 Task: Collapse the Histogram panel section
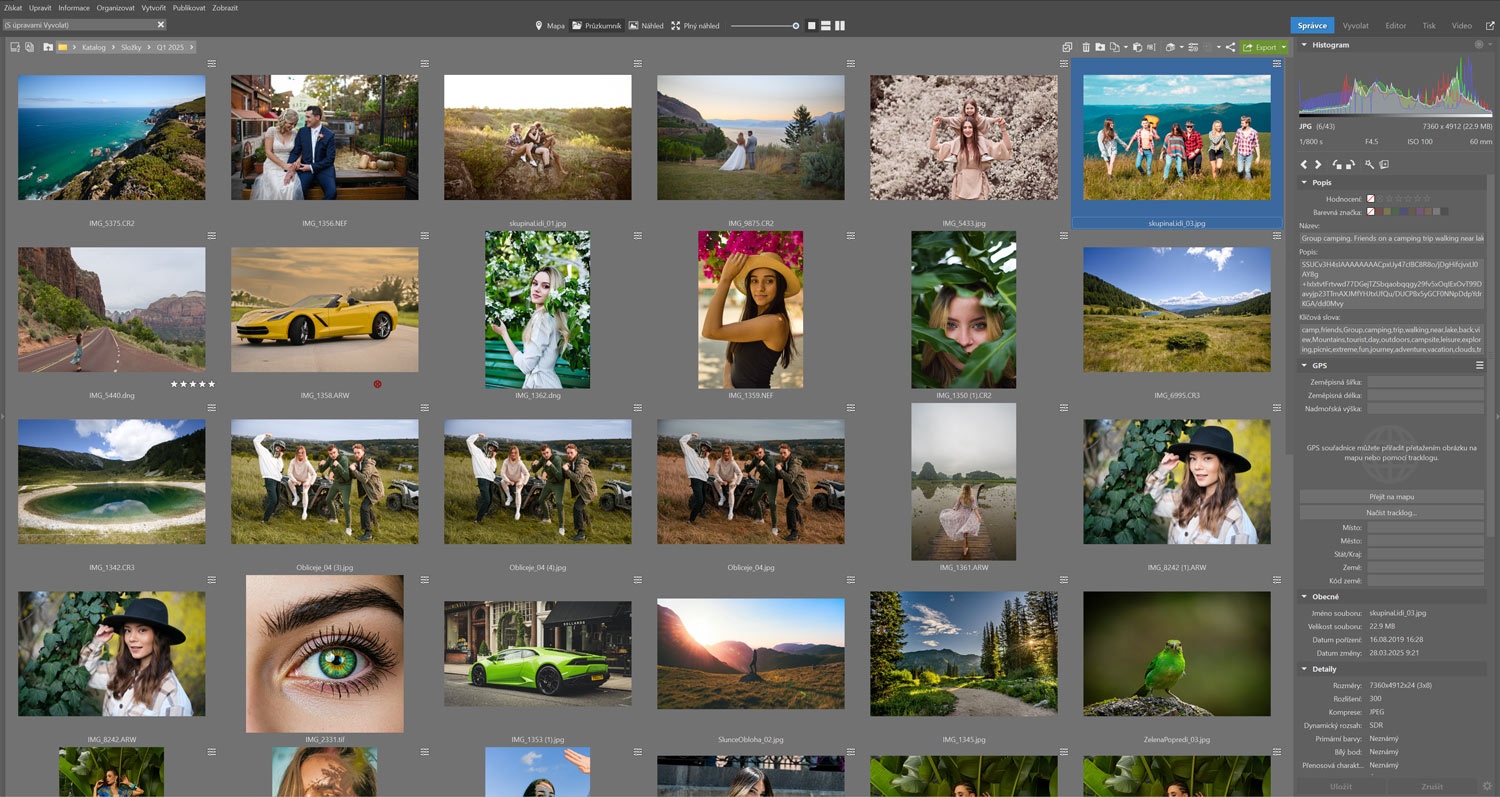[x=1304, y=45]
